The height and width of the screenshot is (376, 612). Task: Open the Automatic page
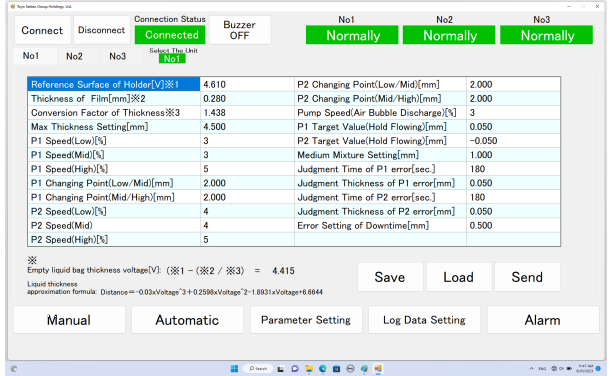[187, 320]
